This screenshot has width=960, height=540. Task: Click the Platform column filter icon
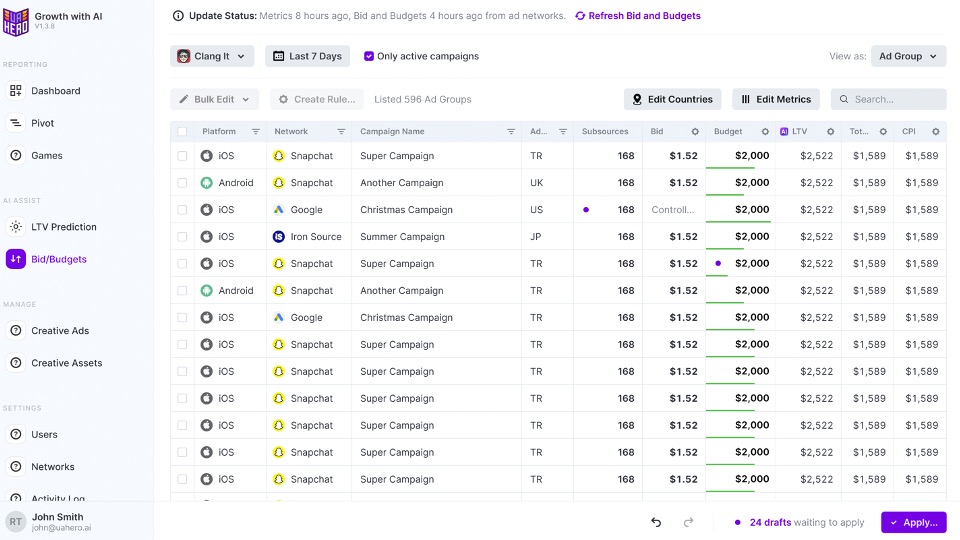pyautogui.click(x=255, y=132)
